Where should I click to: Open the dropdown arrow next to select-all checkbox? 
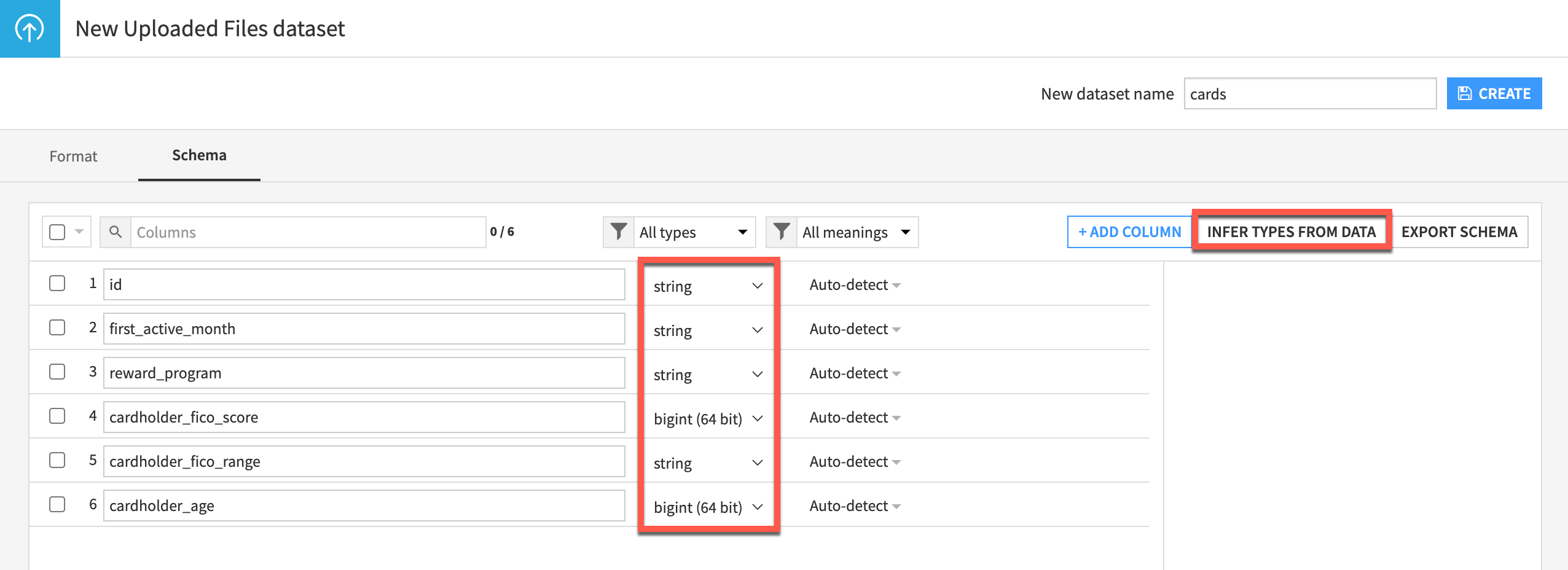[x=79, y=231]
